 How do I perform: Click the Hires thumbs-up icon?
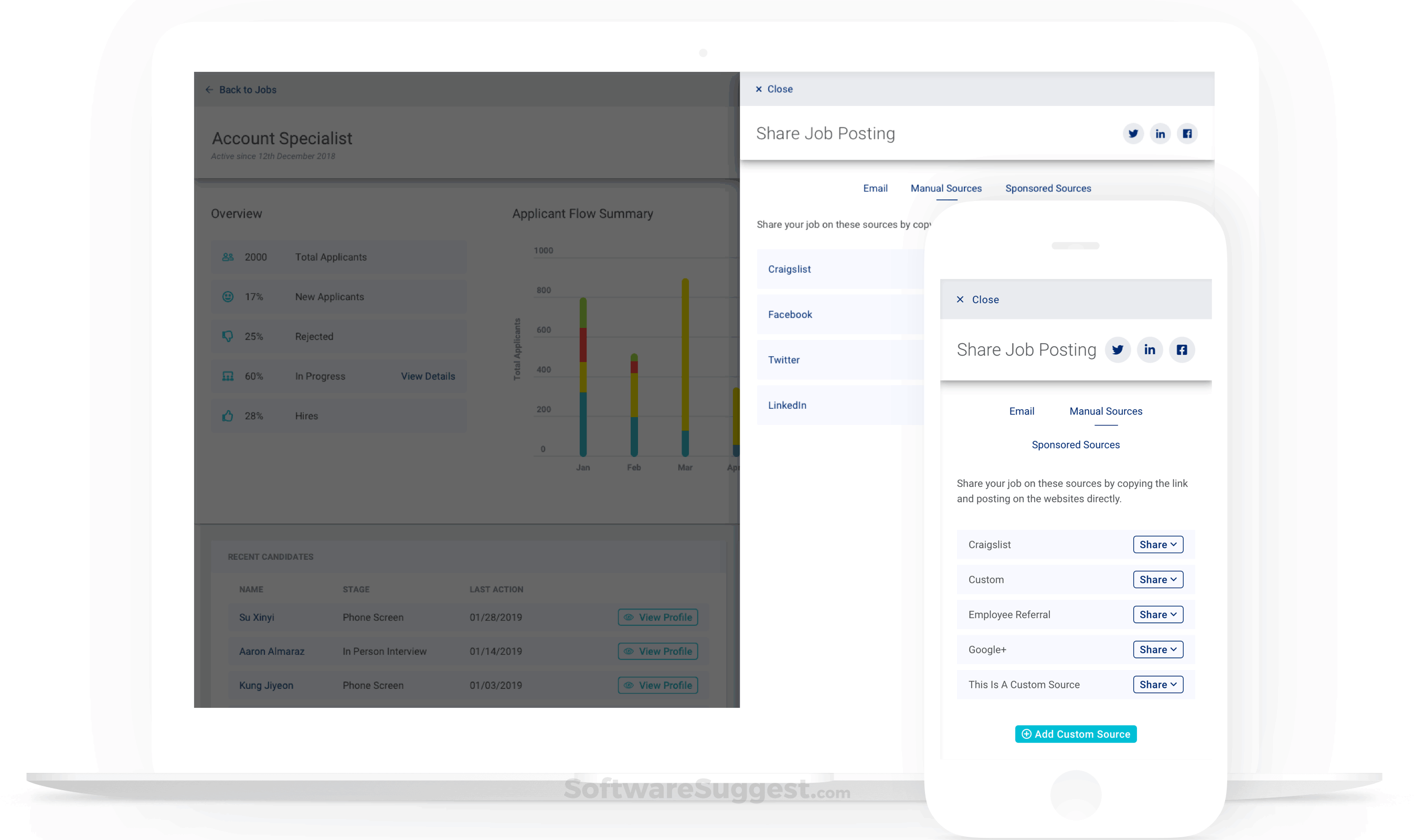(228, 416)
